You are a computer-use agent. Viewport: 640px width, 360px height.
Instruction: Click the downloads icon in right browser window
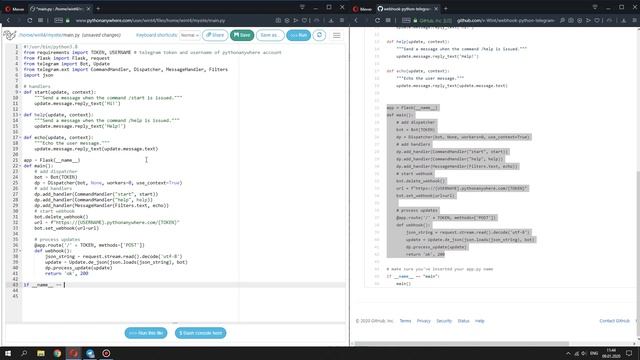coord(623,20)
